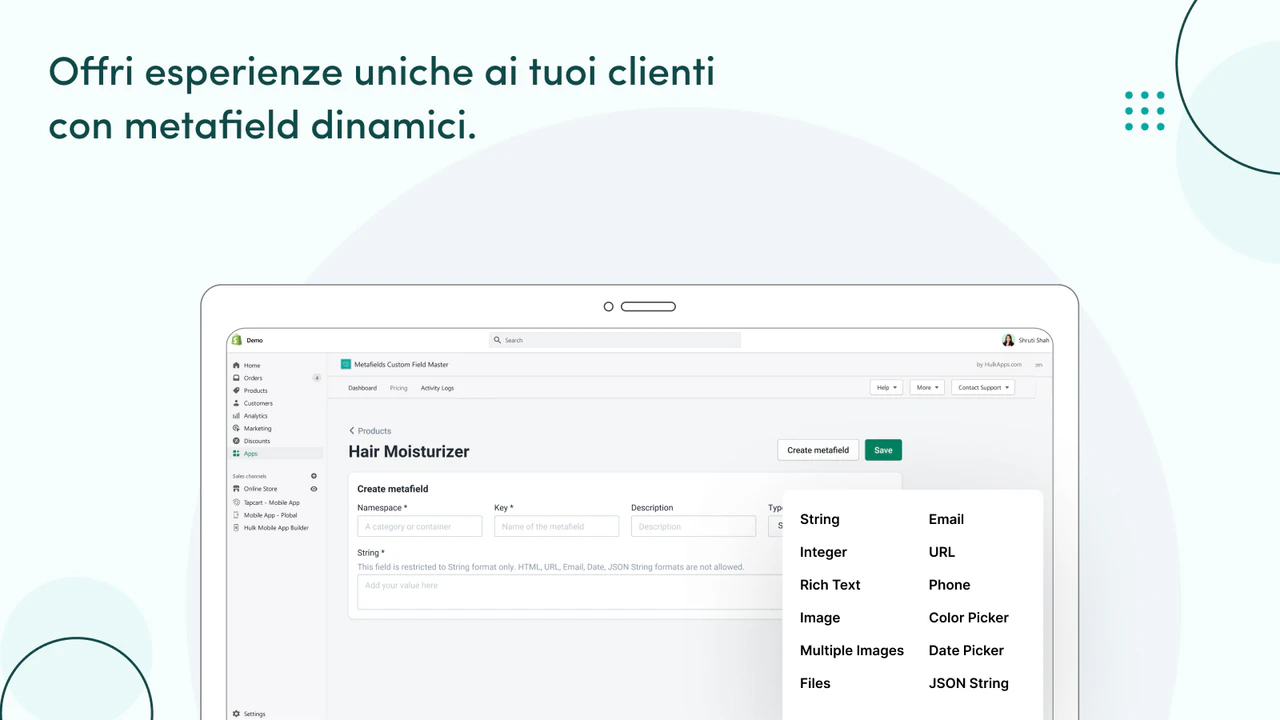Open the Contact Support dropdown
Screen dimensions: 1280x720
point(983,387)
